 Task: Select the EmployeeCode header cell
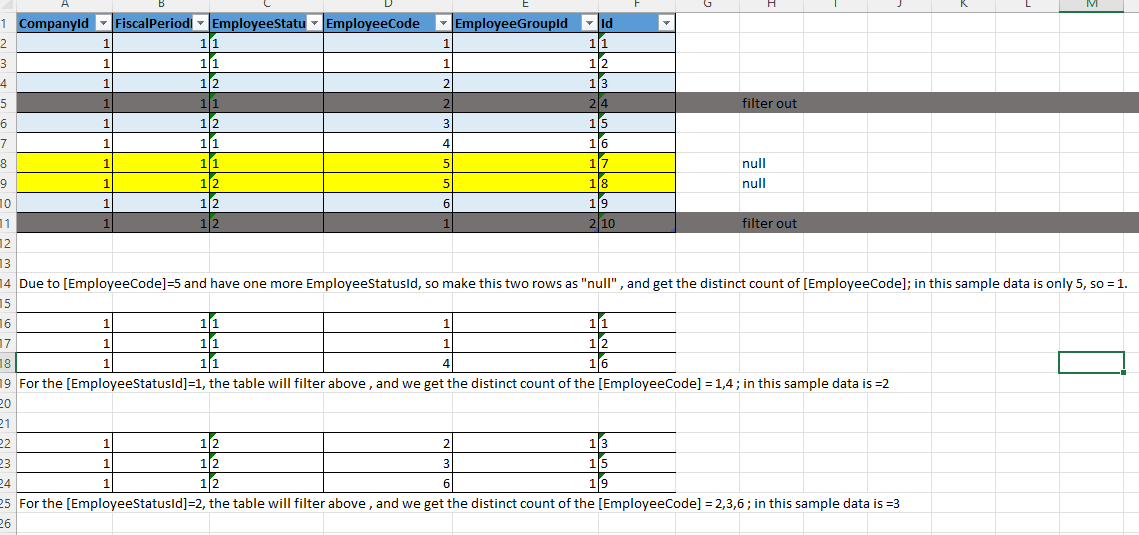(x=388, y=23)
